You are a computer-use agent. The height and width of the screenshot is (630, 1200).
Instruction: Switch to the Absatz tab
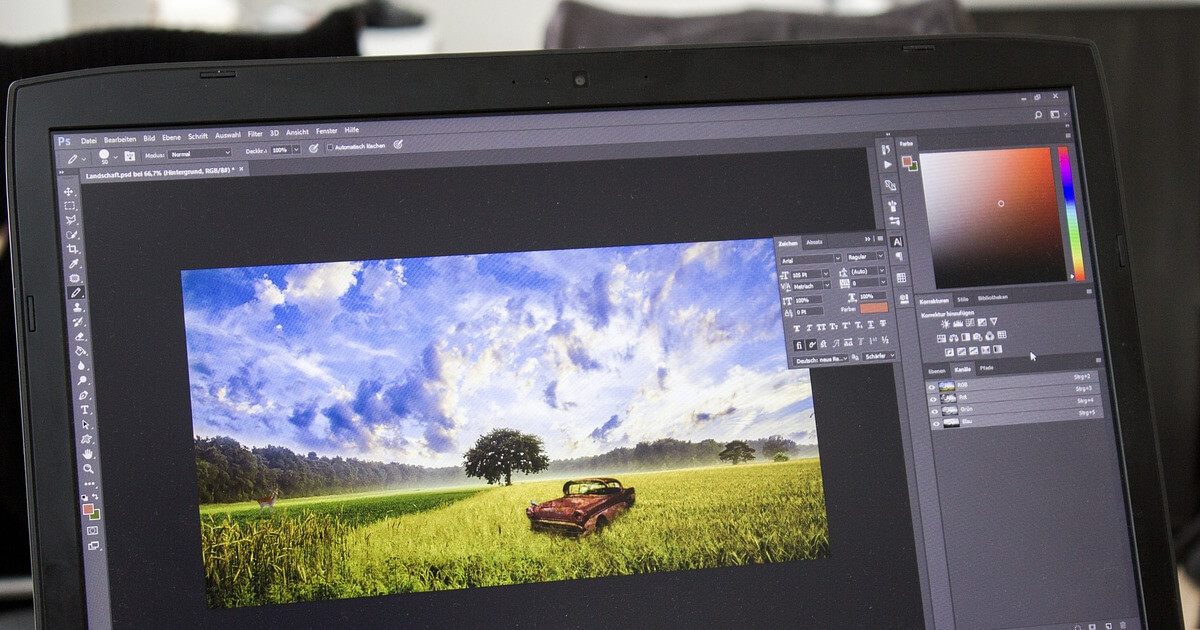[x=815, y=242]
